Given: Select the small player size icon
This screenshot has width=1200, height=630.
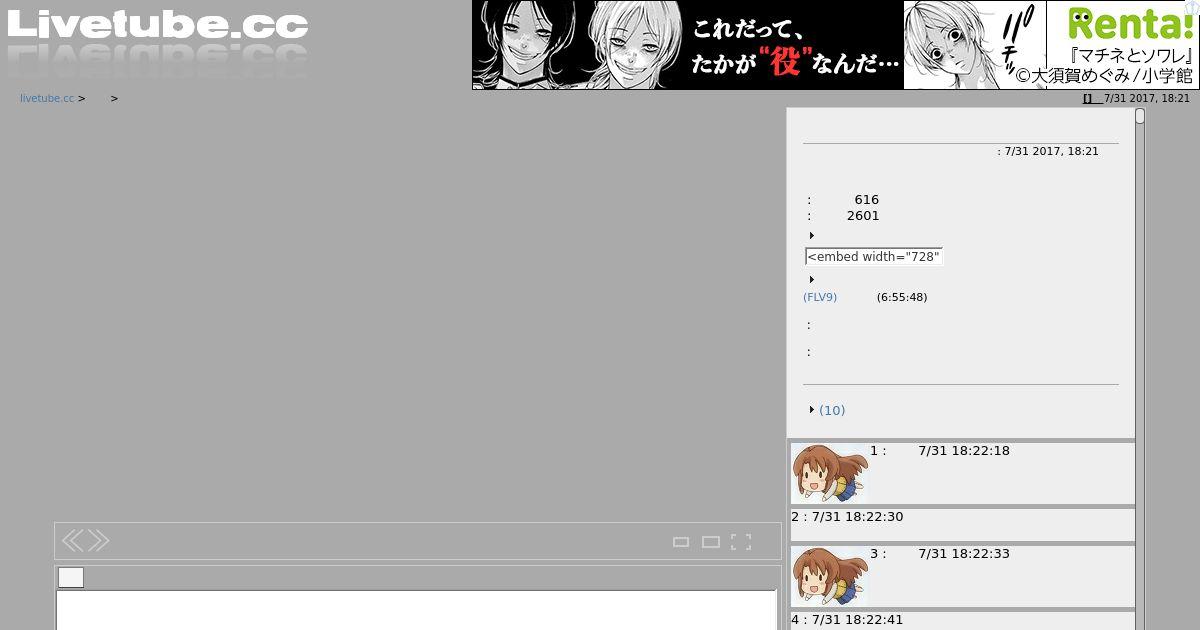Looking at the screenshot, I should (x=681, y=542).
